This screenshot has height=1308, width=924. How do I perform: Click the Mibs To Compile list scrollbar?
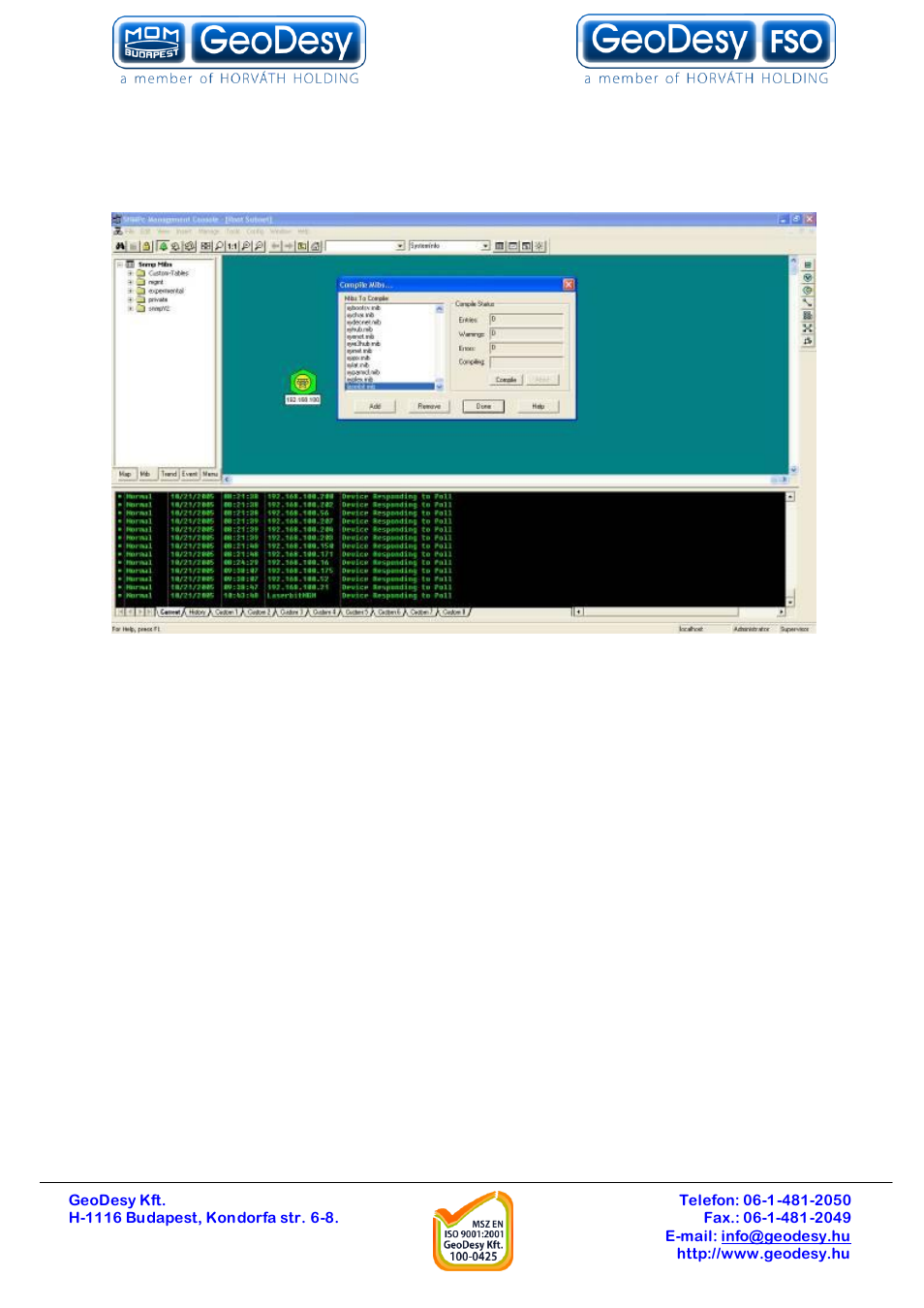click(x=440, y=347)
